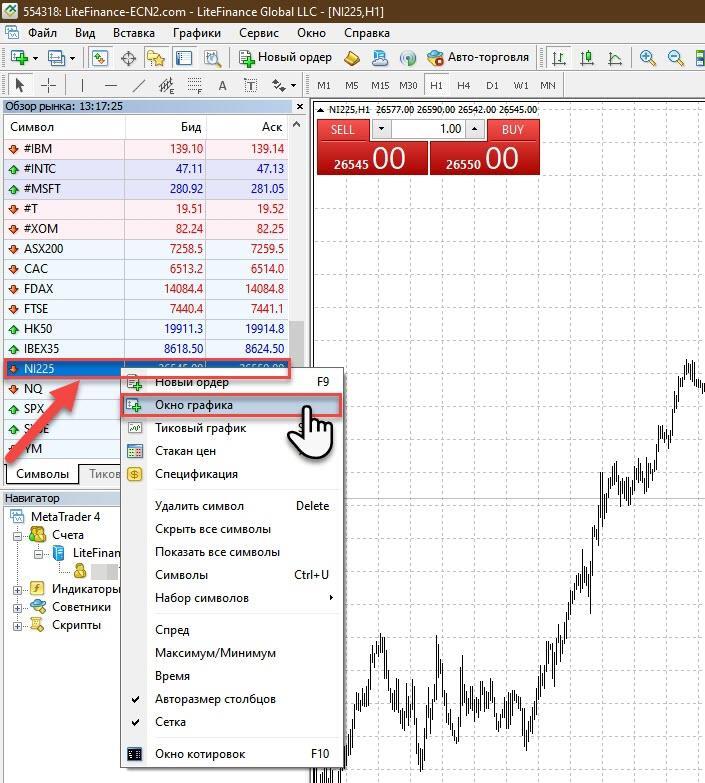Select the #MSFT symbol row
Image resolution: width=705 pixels, height=783 pixels.
coord(146,189)
